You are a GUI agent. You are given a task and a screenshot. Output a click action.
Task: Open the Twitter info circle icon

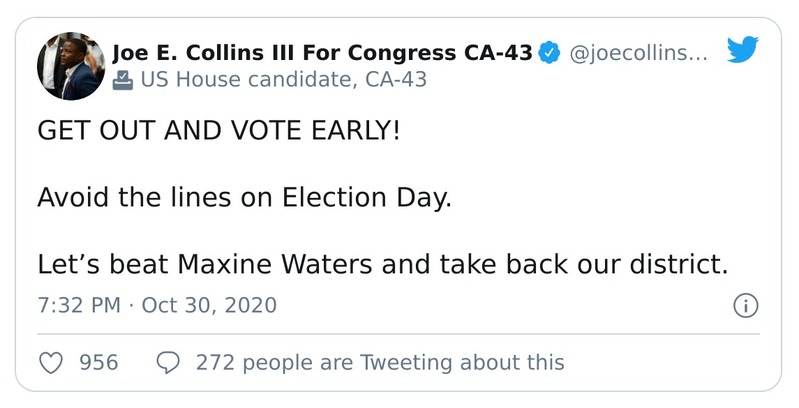745,306
